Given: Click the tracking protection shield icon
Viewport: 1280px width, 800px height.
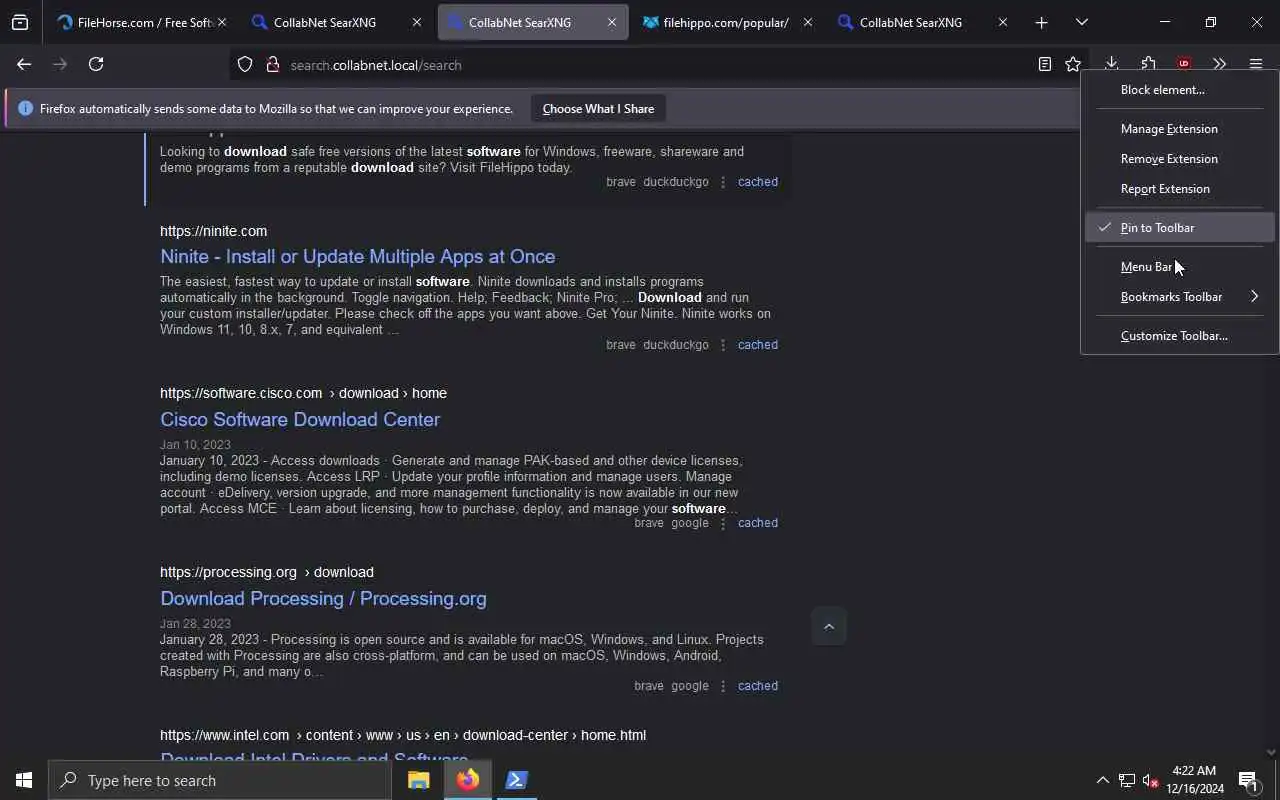Looking at the screenshot, I should point(245,65).
